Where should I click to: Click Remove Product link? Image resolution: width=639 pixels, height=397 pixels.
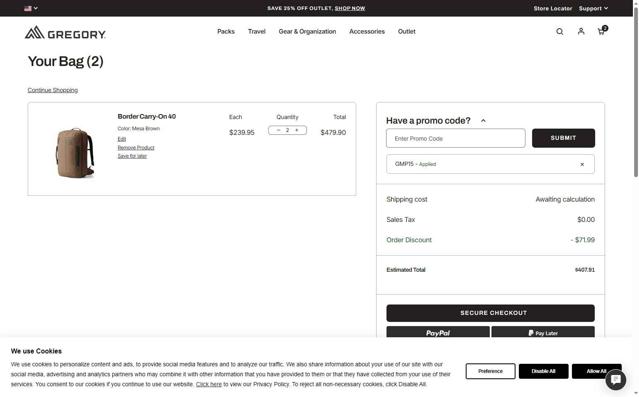[x=136, y=148]
